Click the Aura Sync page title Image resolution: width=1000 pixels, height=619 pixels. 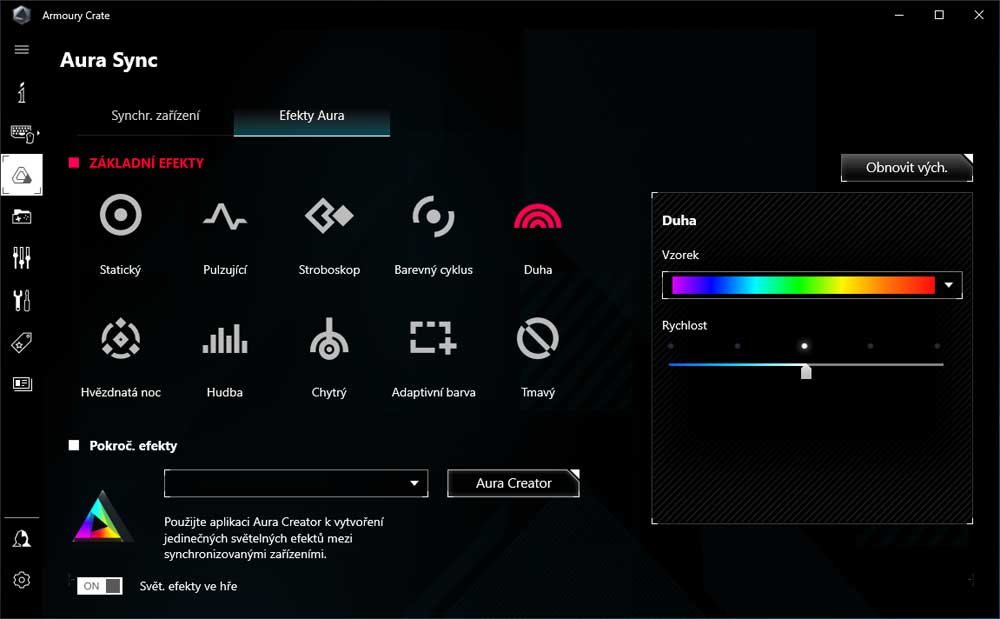click(x=109, y=60)
